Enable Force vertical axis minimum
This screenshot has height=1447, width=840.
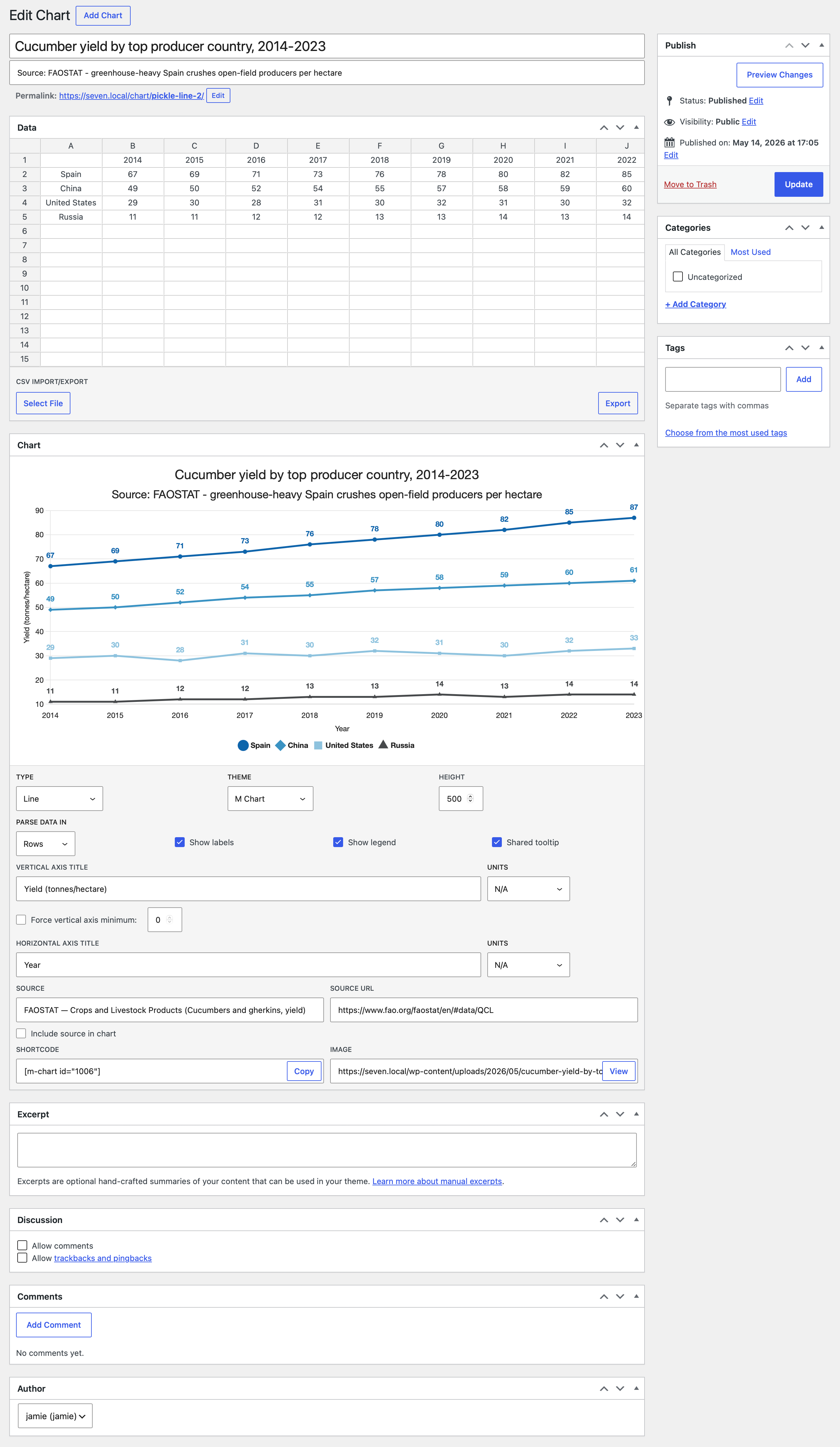pyautogui.click(x=21, y=919)
